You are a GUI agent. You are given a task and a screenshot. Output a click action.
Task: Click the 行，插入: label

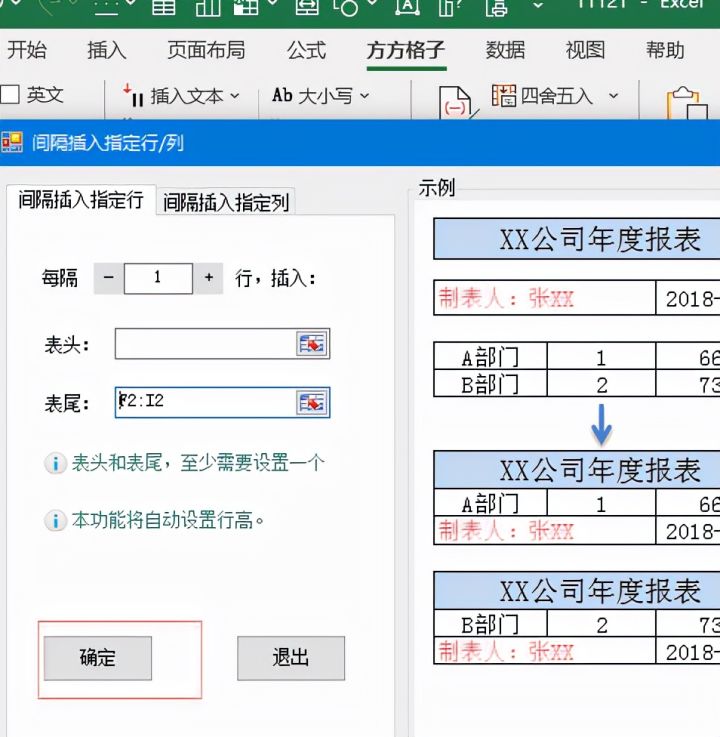point(275,279)
